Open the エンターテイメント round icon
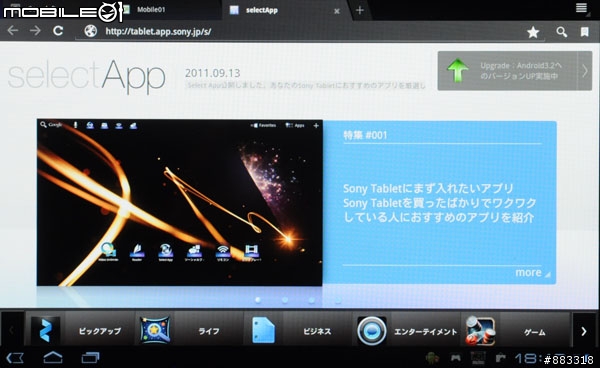600x368 pixels. click(372, 331)
